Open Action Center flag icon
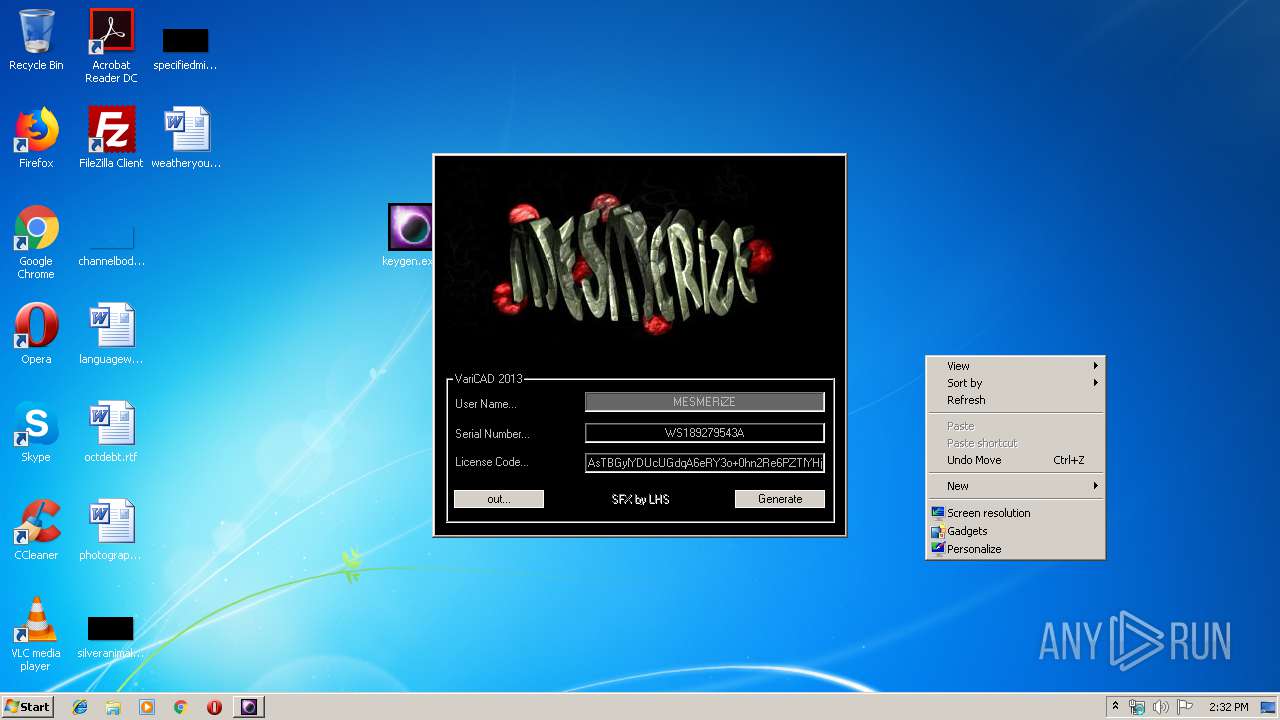Viewport: 1280px width, 720px height. coord(1184,707)
